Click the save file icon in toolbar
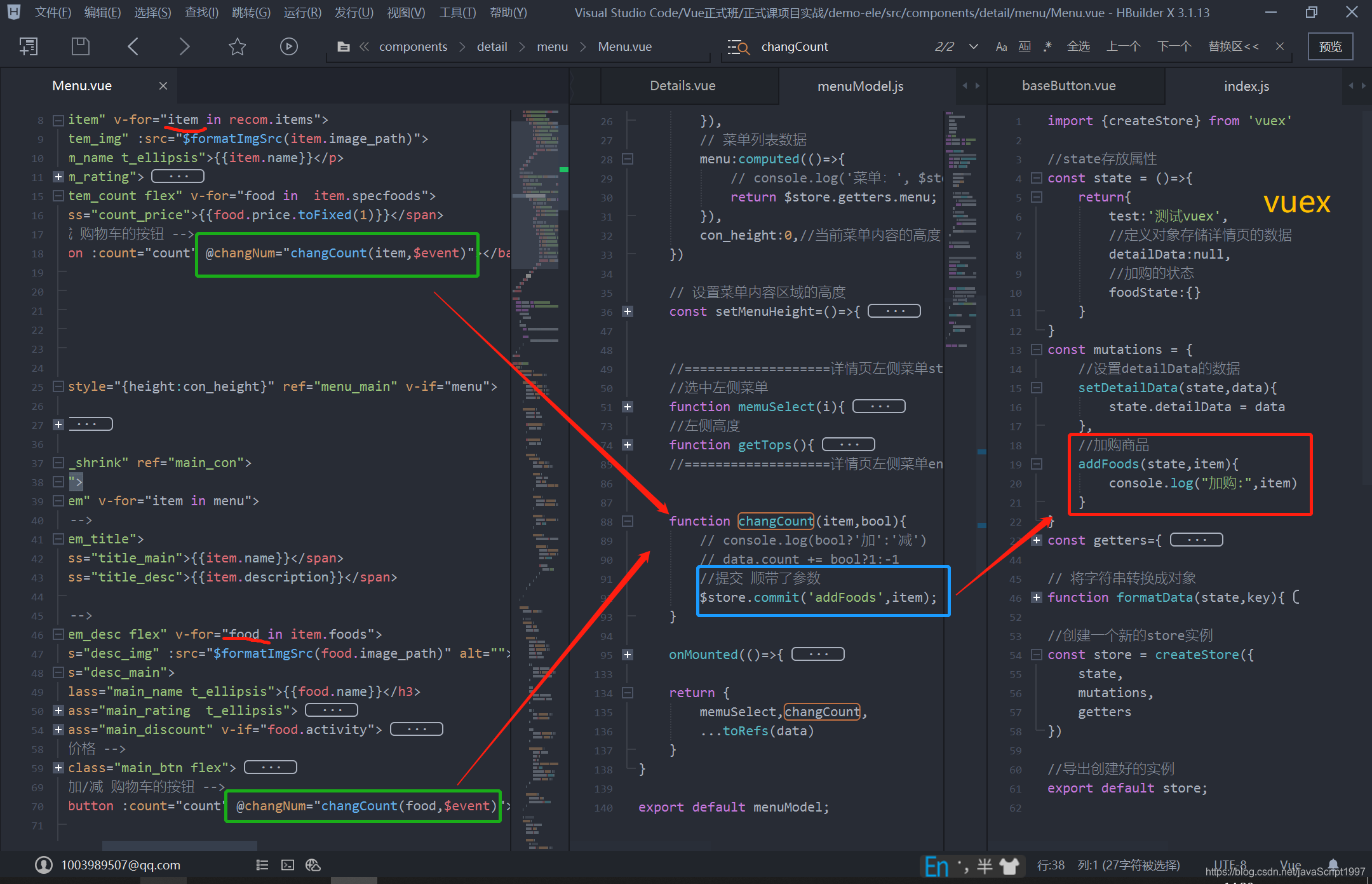The width and height of the screenshot is (1372, 884). point(77,47)
